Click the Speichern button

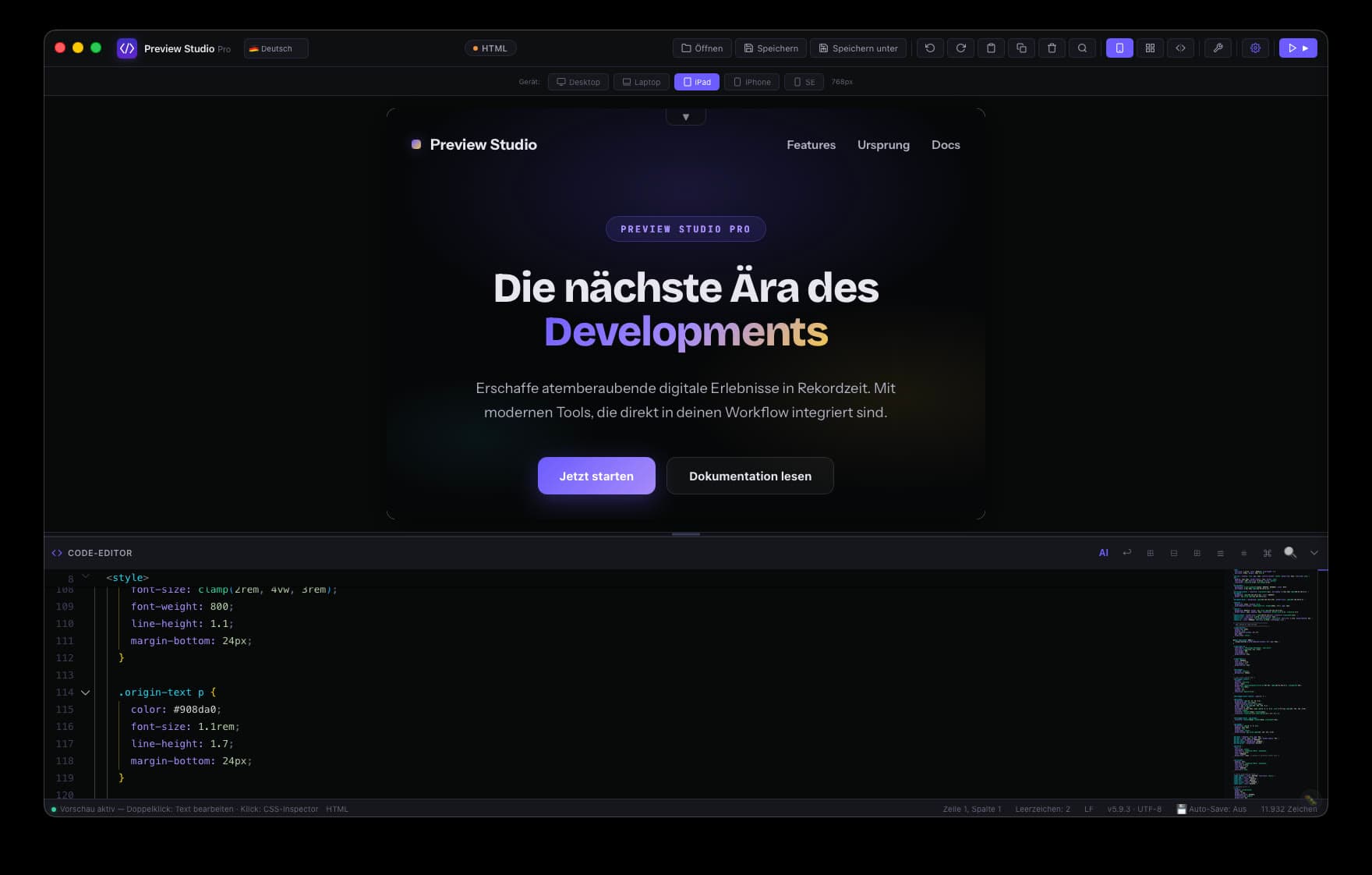point(771,48)
